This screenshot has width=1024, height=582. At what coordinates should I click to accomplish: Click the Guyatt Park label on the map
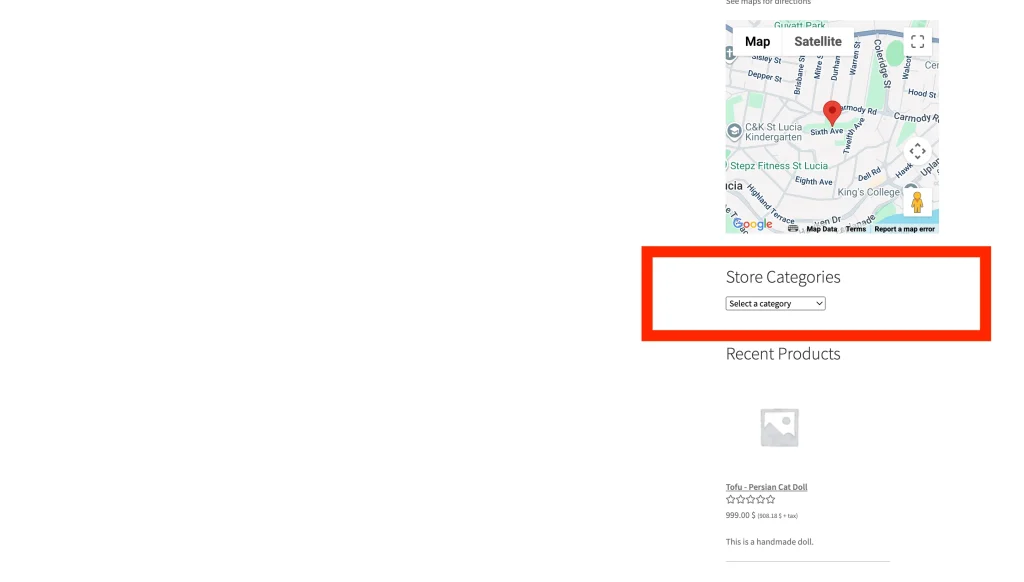(799, 26)
